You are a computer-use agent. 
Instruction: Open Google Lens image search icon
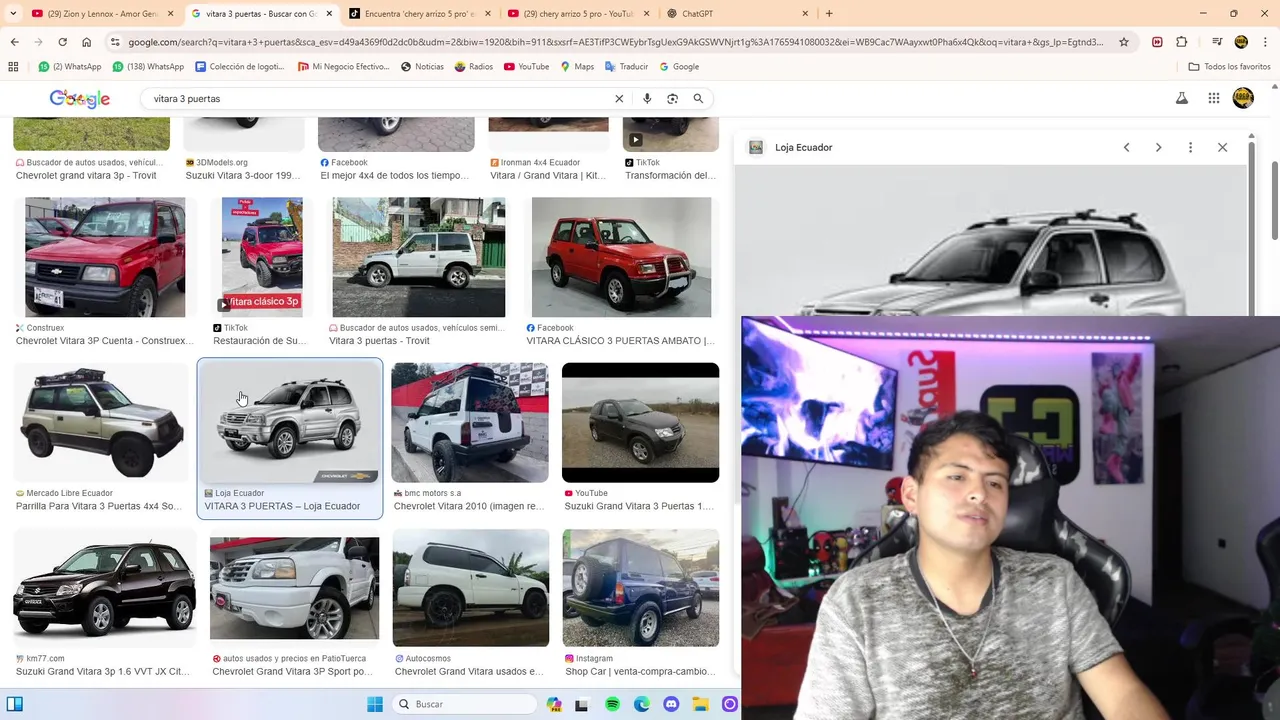pyautogui.click(x=672, y=99)
